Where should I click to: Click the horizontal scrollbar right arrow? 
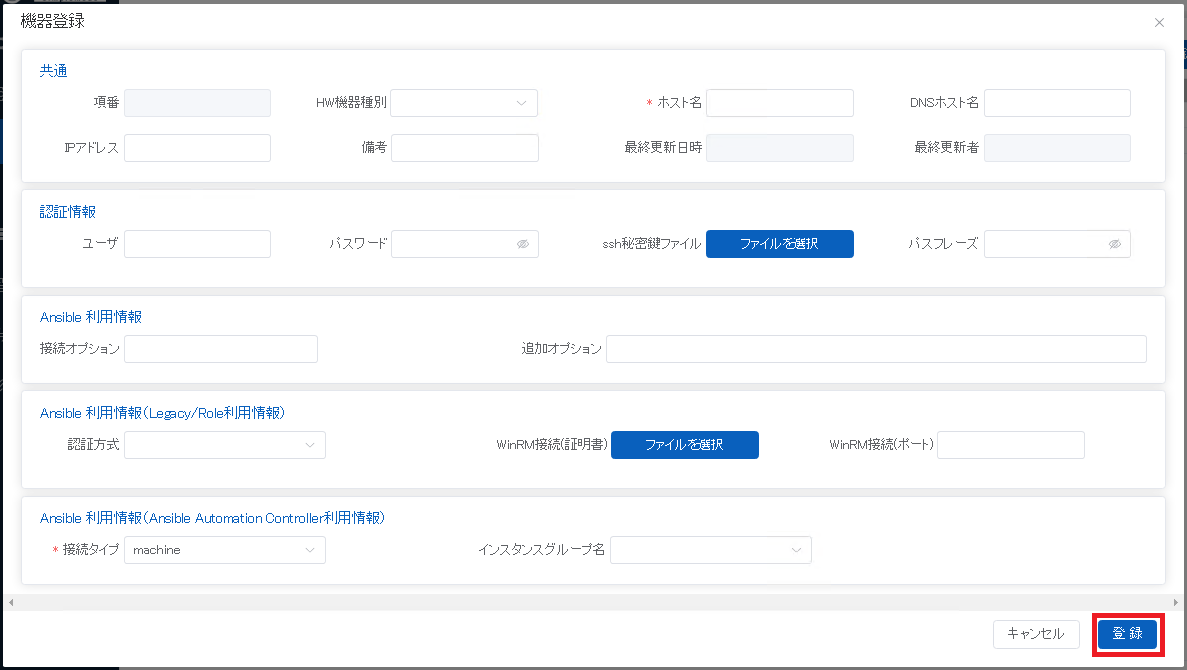coord(1176,602)
